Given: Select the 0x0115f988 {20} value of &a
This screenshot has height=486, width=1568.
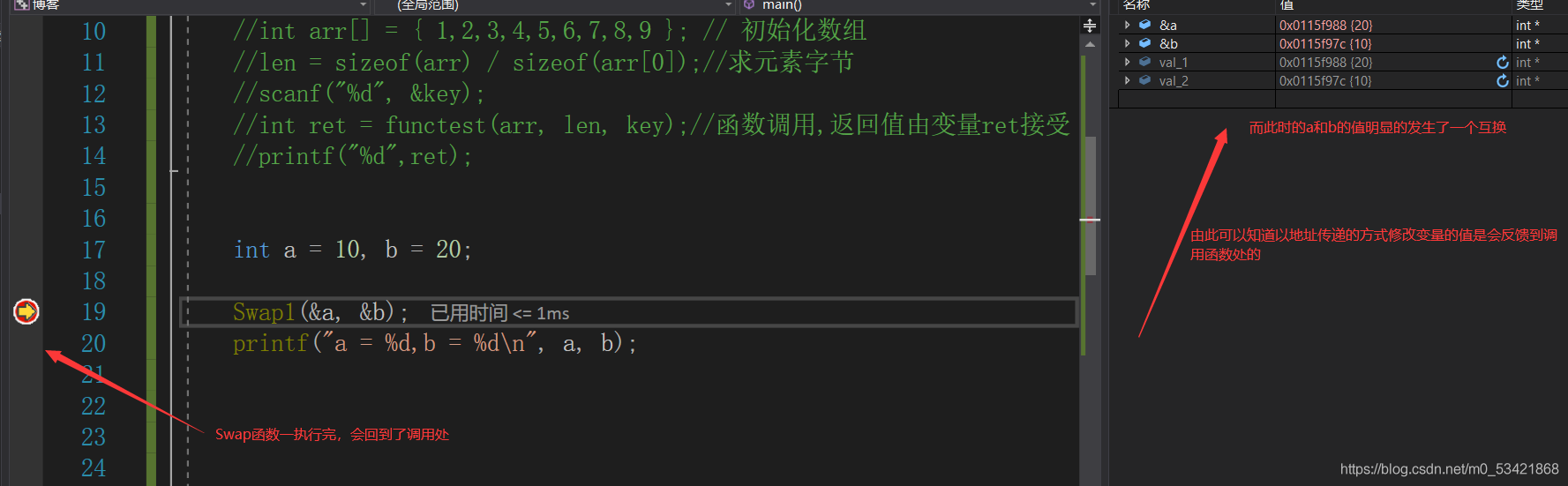Looking at the screenshot, I should point(1326,26).
